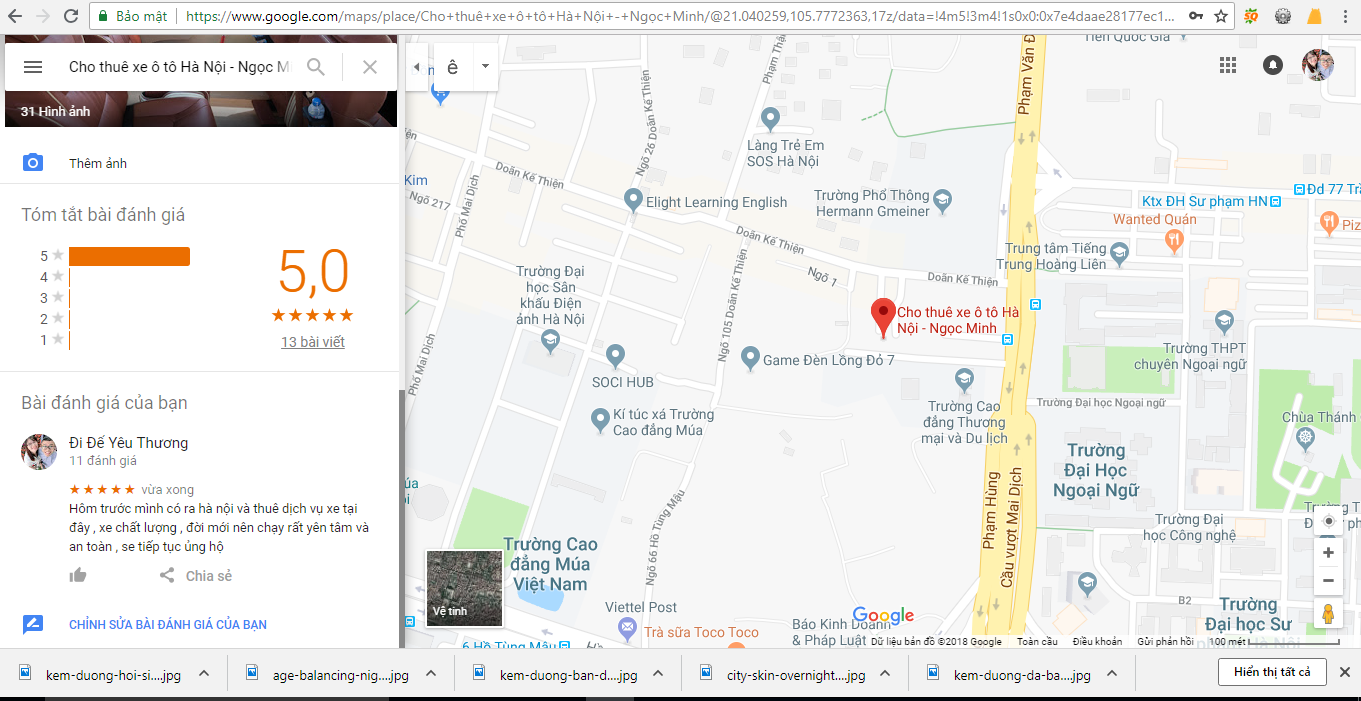1361x701 pixels.
Task: Open the 13 bài viết reviews link
Action: (x=313, y=342)
